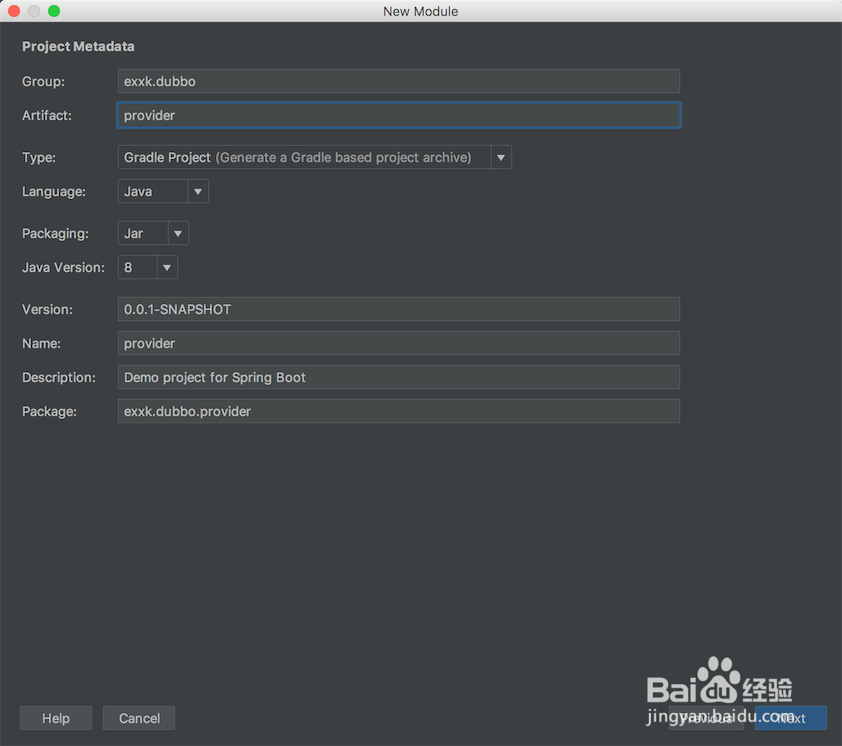Viewport: 842px width, 746px height.
Task: Click the Packaging: label
Action: pos(55,233)
